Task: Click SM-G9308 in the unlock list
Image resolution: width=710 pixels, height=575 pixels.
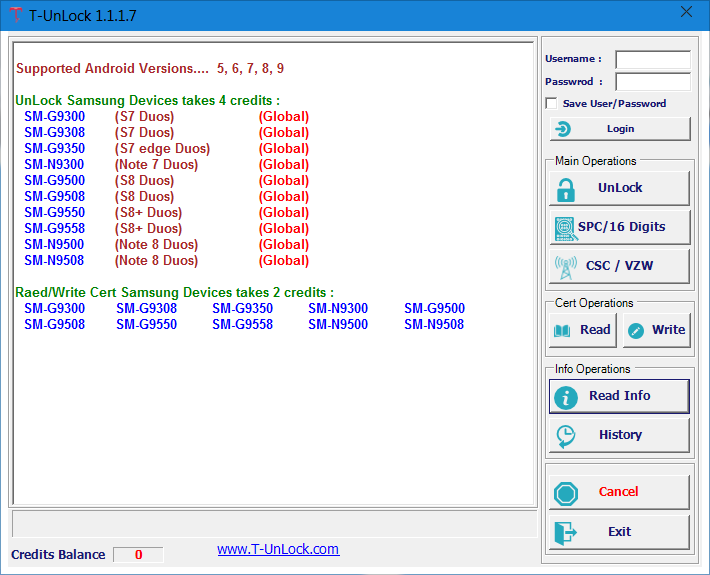Action: pyautogui.click(x=54, y=132)
